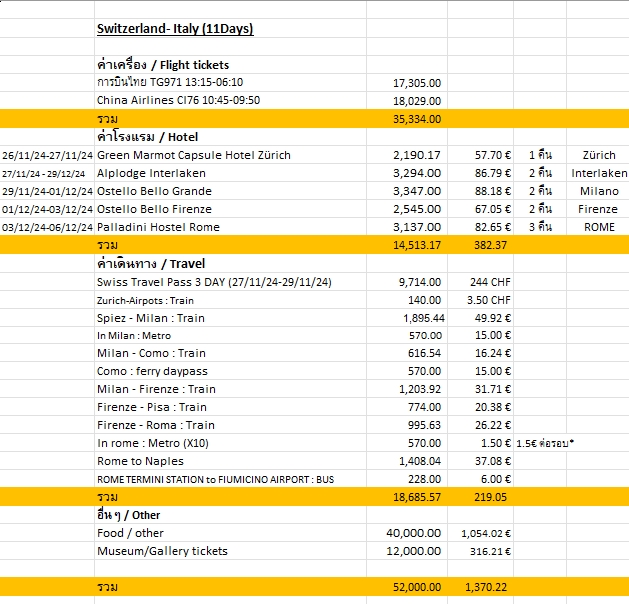Click the city cell 'Interlaken'
Screen dimensions: 629x604
[x=599, y=173]
